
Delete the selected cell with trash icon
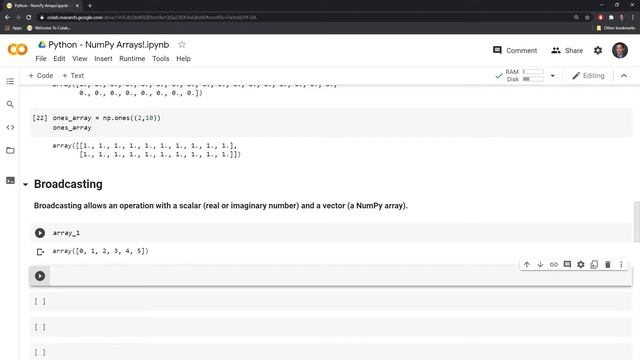click(x=608, y=264)
